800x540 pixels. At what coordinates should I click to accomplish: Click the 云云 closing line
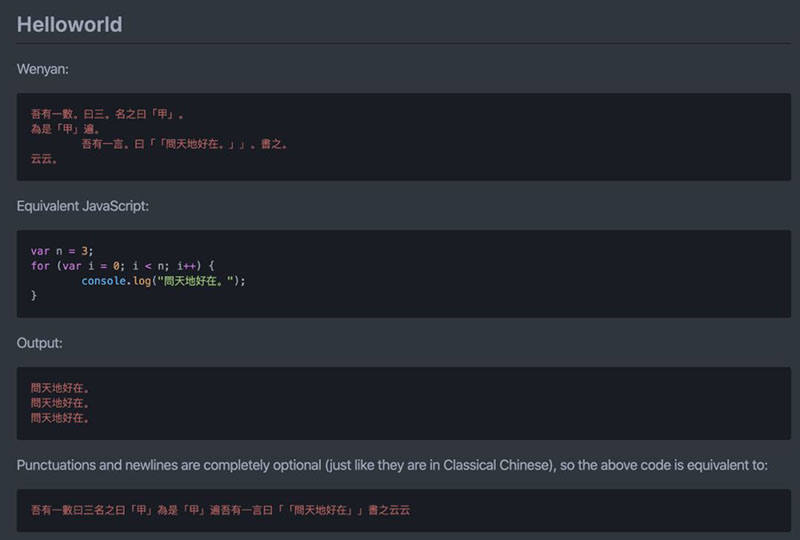click(44, 159)
